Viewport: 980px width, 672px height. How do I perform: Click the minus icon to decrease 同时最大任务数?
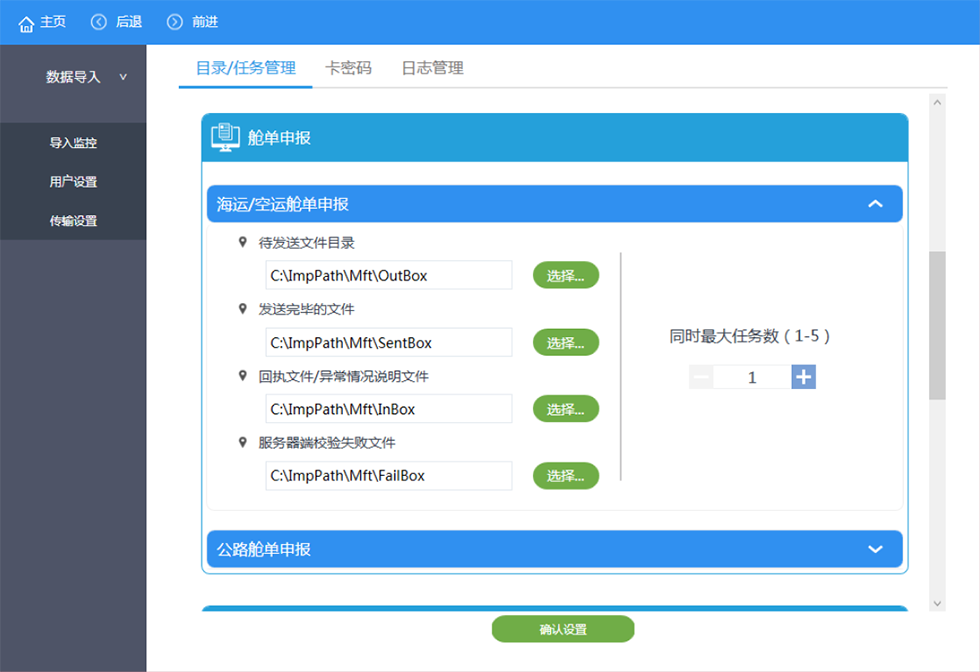tap(700, 377)
